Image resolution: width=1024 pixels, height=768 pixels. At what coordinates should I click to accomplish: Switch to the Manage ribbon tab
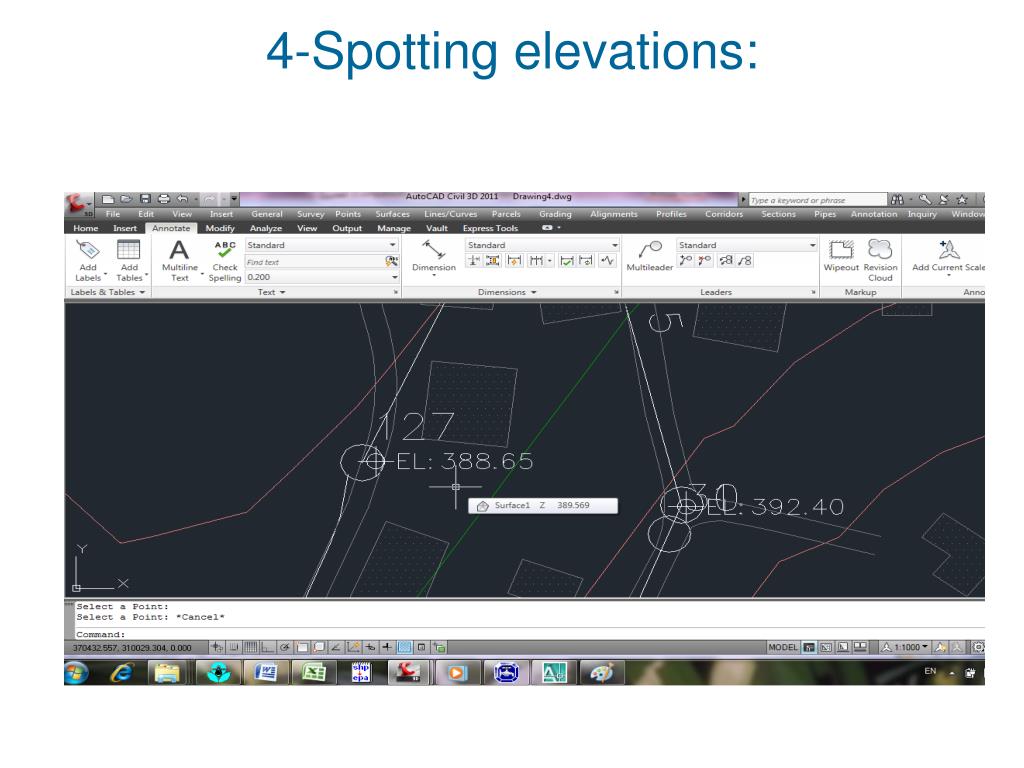[394, 228]
